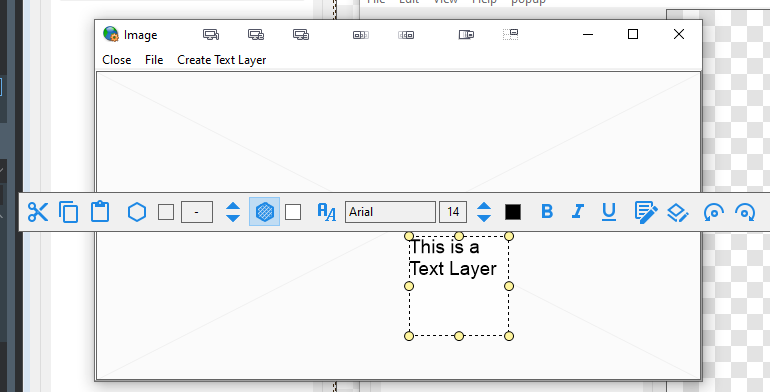Select the hexagon outline border icon
The image size is (770, 392).
[x=137, y=212]
